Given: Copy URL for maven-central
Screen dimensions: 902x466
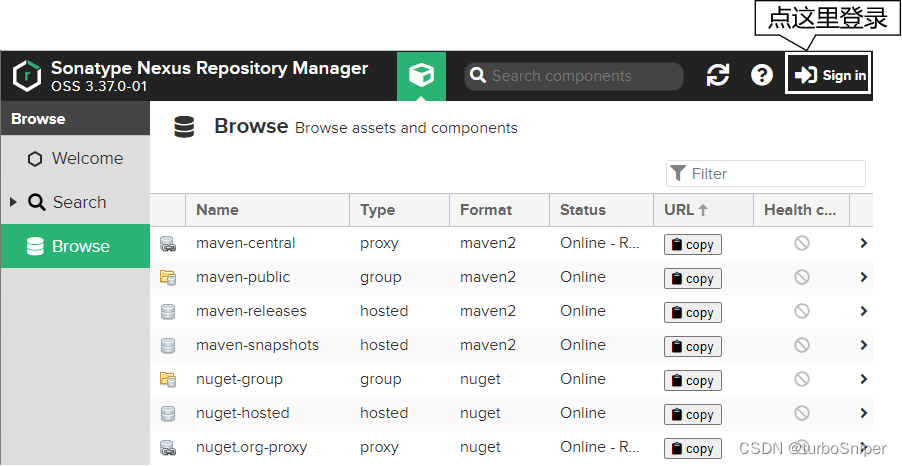Looking at the screenshot, I should coord(693,245).
